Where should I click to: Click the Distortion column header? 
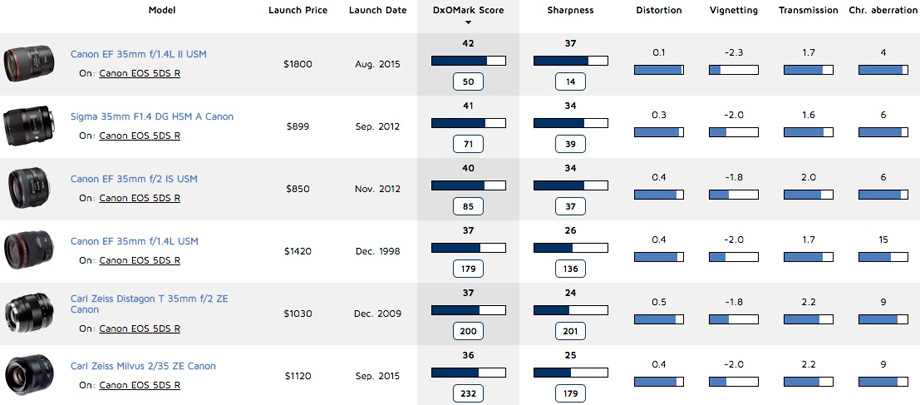tap(659, 10)
